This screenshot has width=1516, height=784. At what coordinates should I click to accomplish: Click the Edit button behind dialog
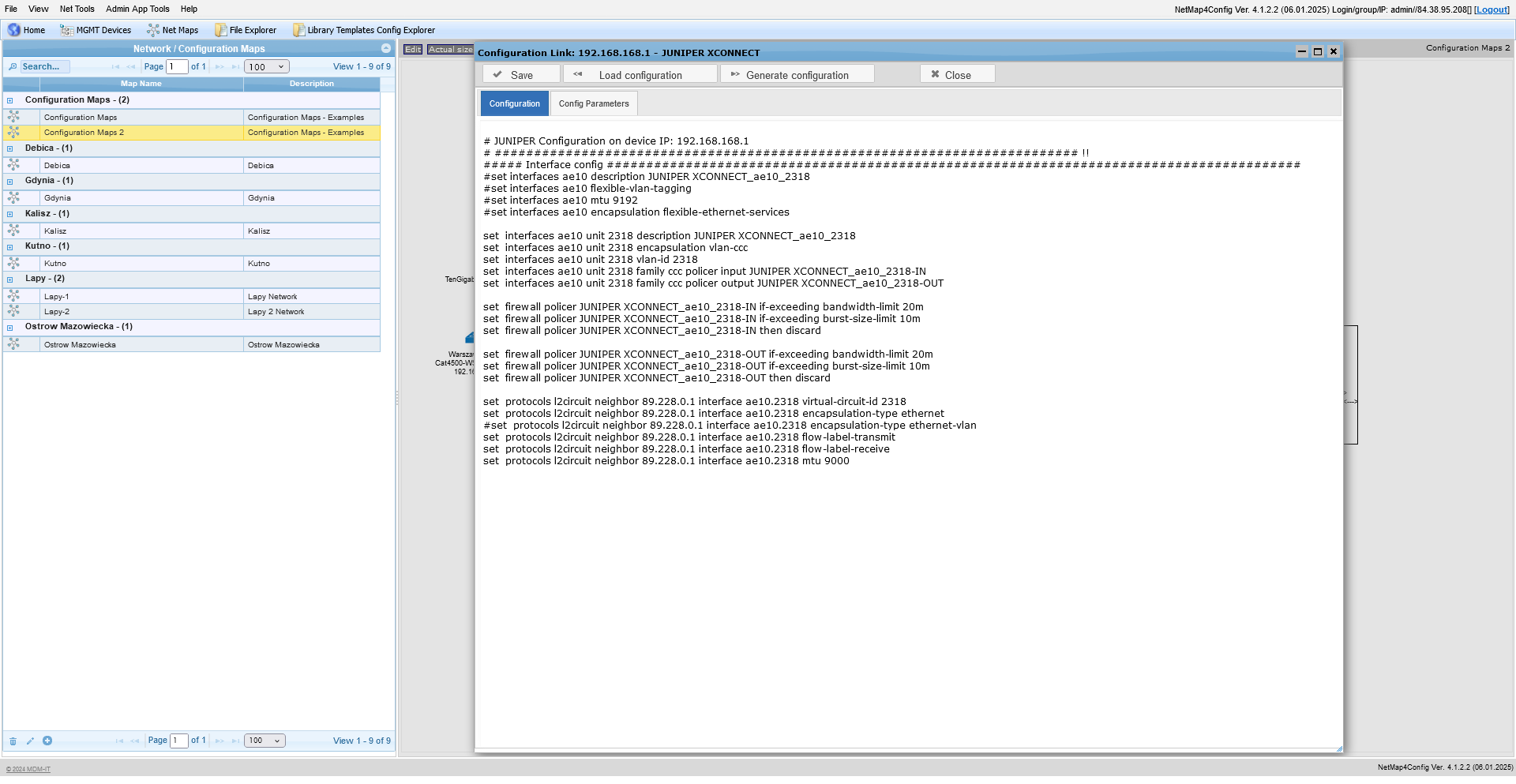click(x=413, y=49)
